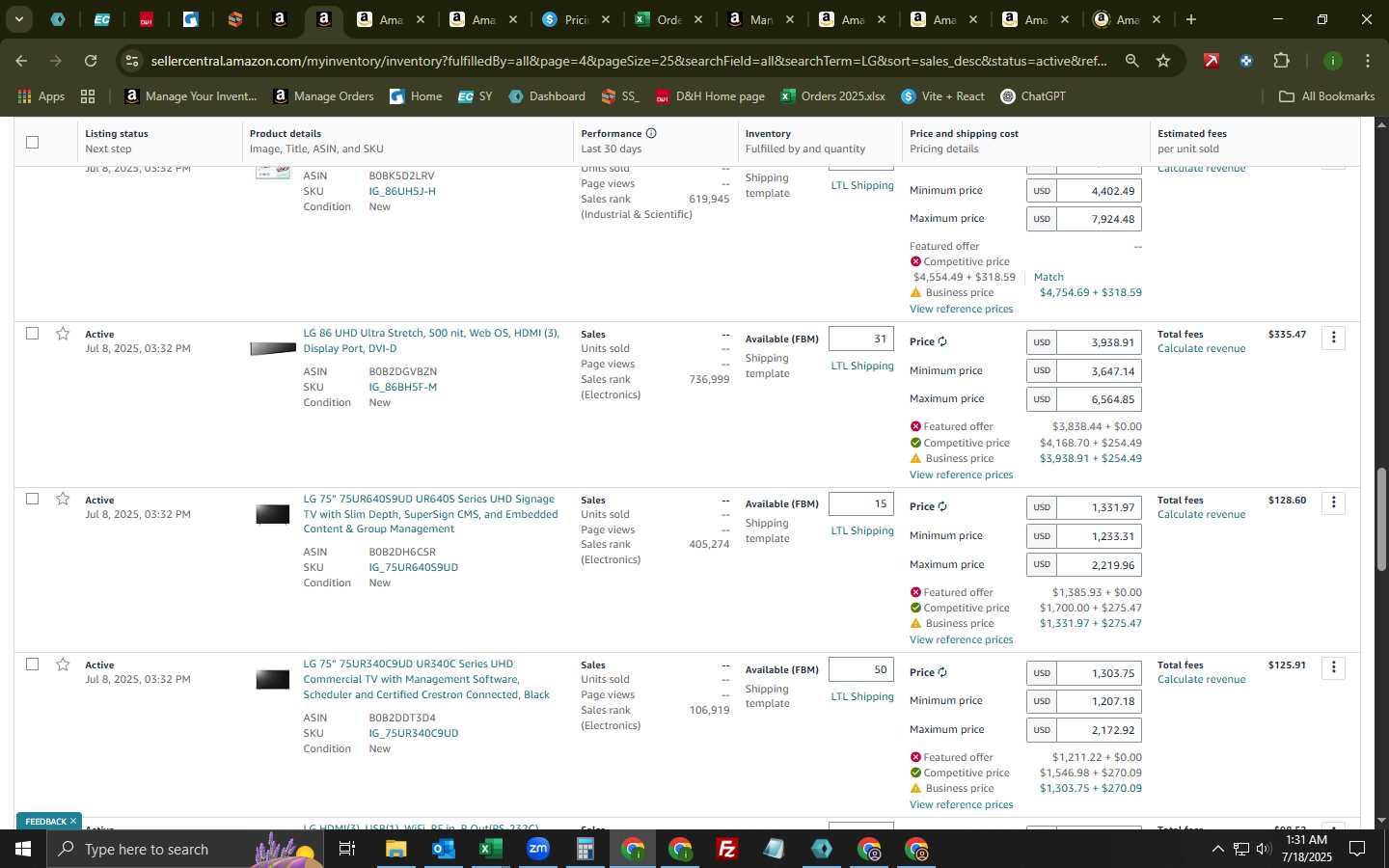Click the red arrow extension icon
The height and width of the screenshot is (868, 1389).
1212,61
